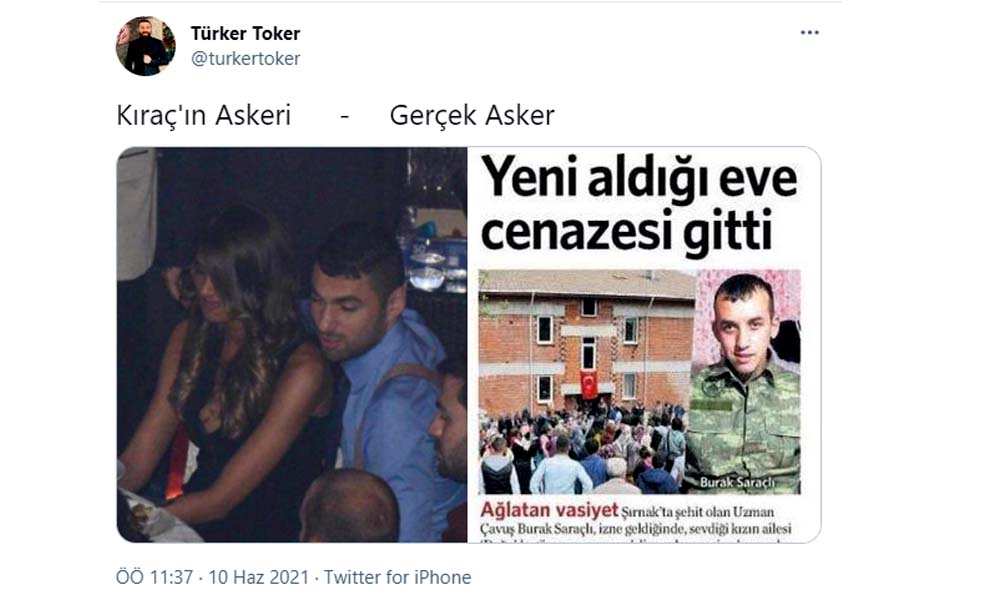Screen dimensions: 1000x600
Task: Click the display name Türker Toker
Action: [x=245, y=33]
